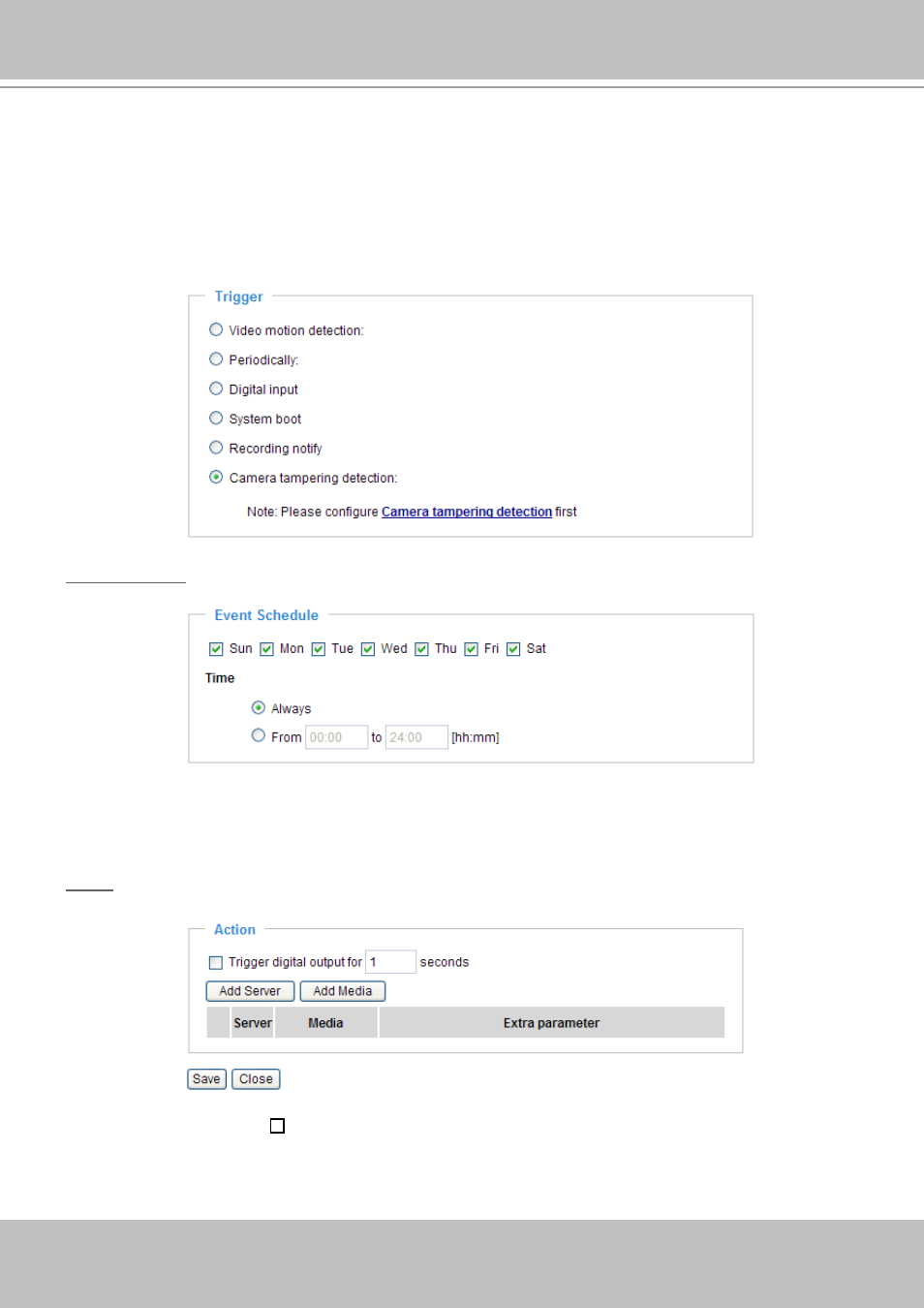The width and height of the screenshot is (924, 1308).
Task: Click the start time 00:00 field
Action: pyautogui.click(x=337, y=737)
